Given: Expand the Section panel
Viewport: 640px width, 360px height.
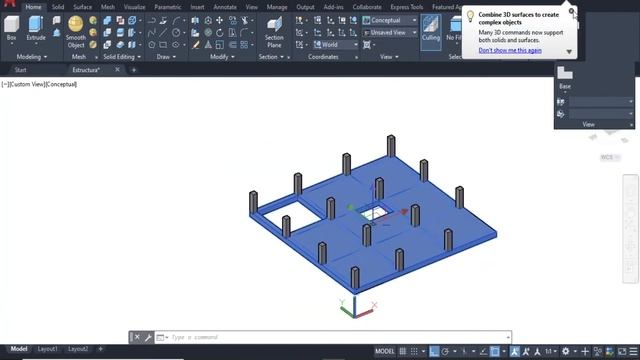Looking at the screenshot, I should [271, 57].
